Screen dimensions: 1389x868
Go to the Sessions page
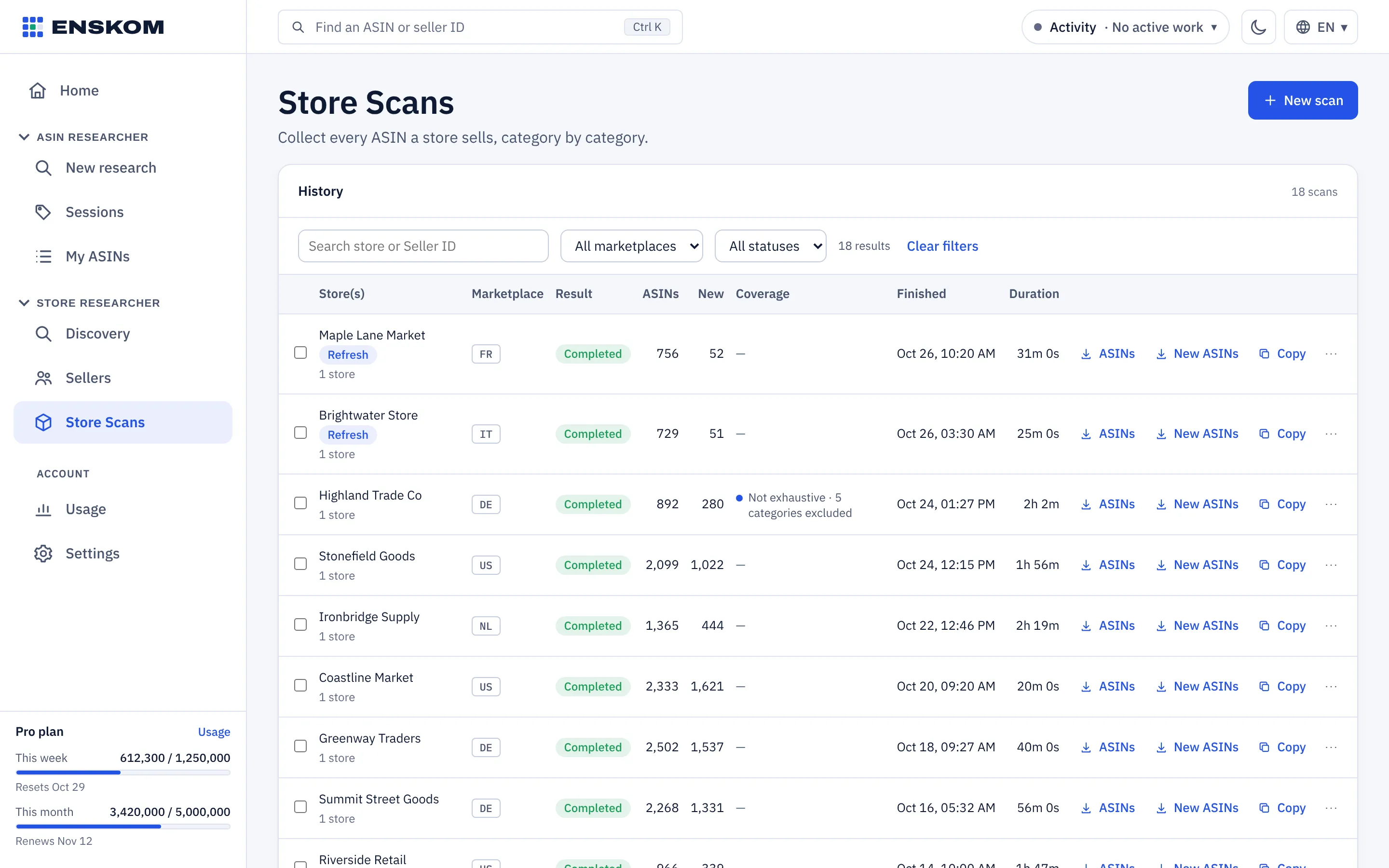click(123, 212)
